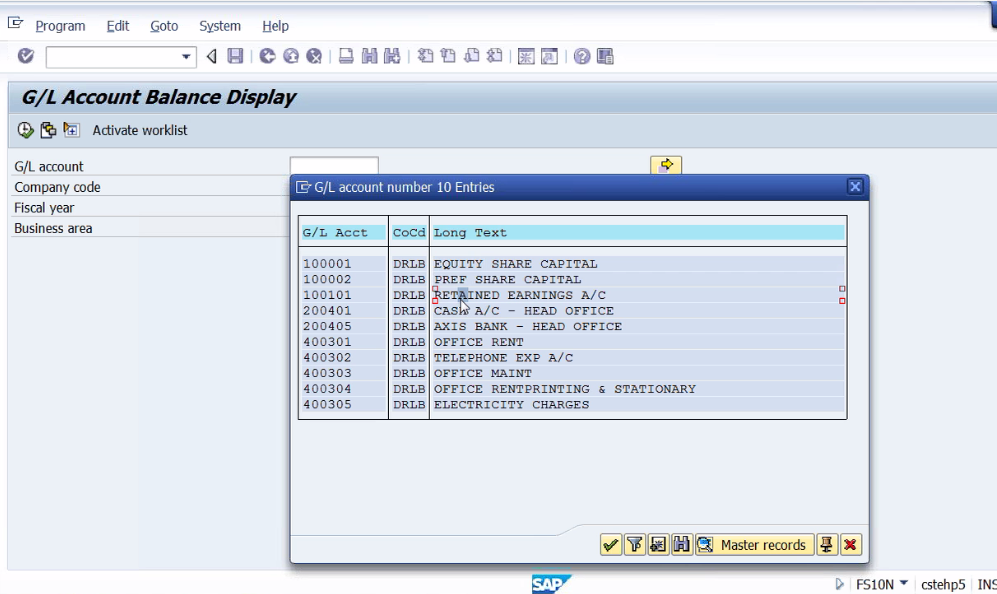Click the insert in personal list icon
Screen dimensions: 997x594
[x=658, y=544]
